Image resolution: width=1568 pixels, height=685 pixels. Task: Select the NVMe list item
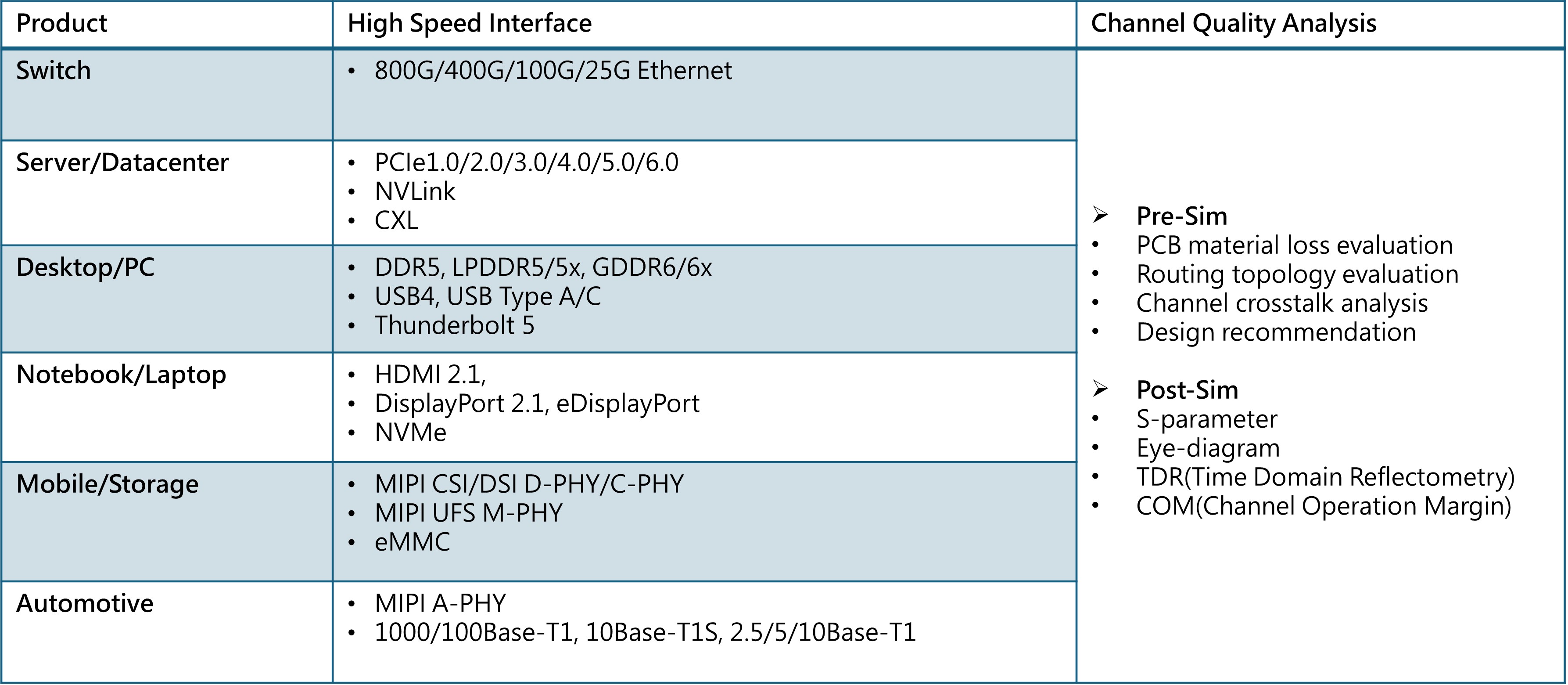(410, 433)
